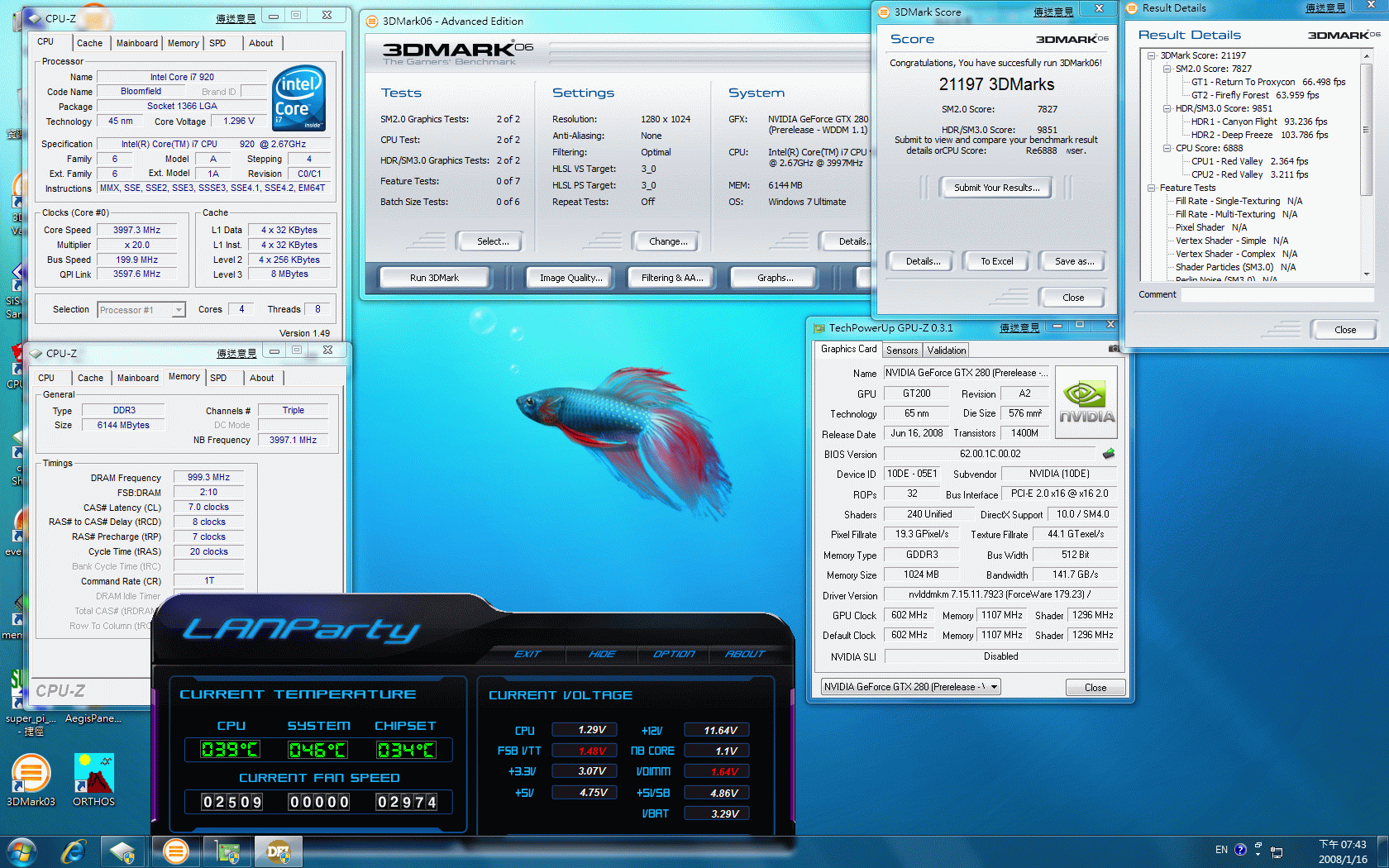Open the About tab in the lower CPU-Z window
Viewport: 1389px width, 868px height.
point(261,378)
